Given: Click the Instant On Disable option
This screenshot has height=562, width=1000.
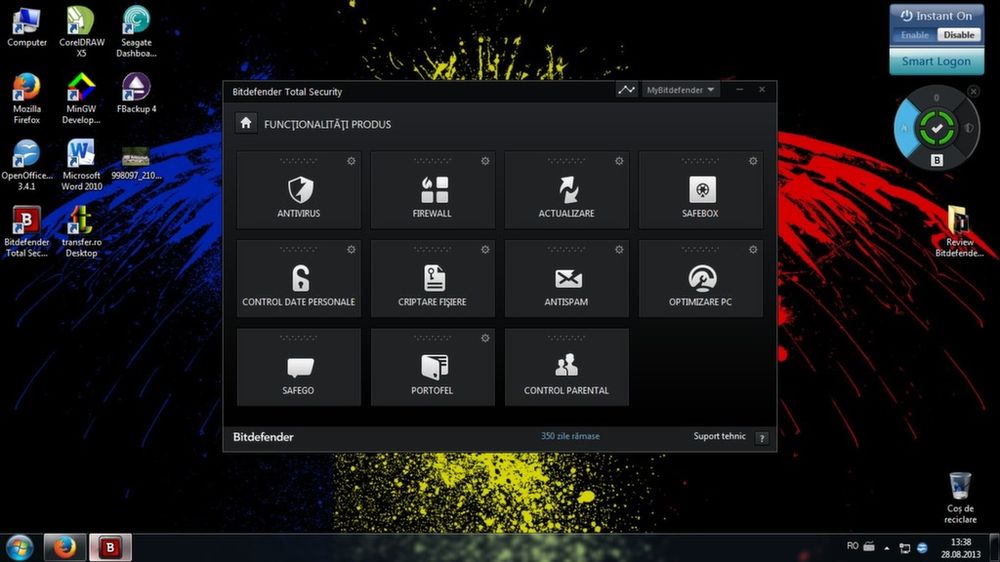Looking at the screenshot, I should pyautogui.click(x=958, y=35).
